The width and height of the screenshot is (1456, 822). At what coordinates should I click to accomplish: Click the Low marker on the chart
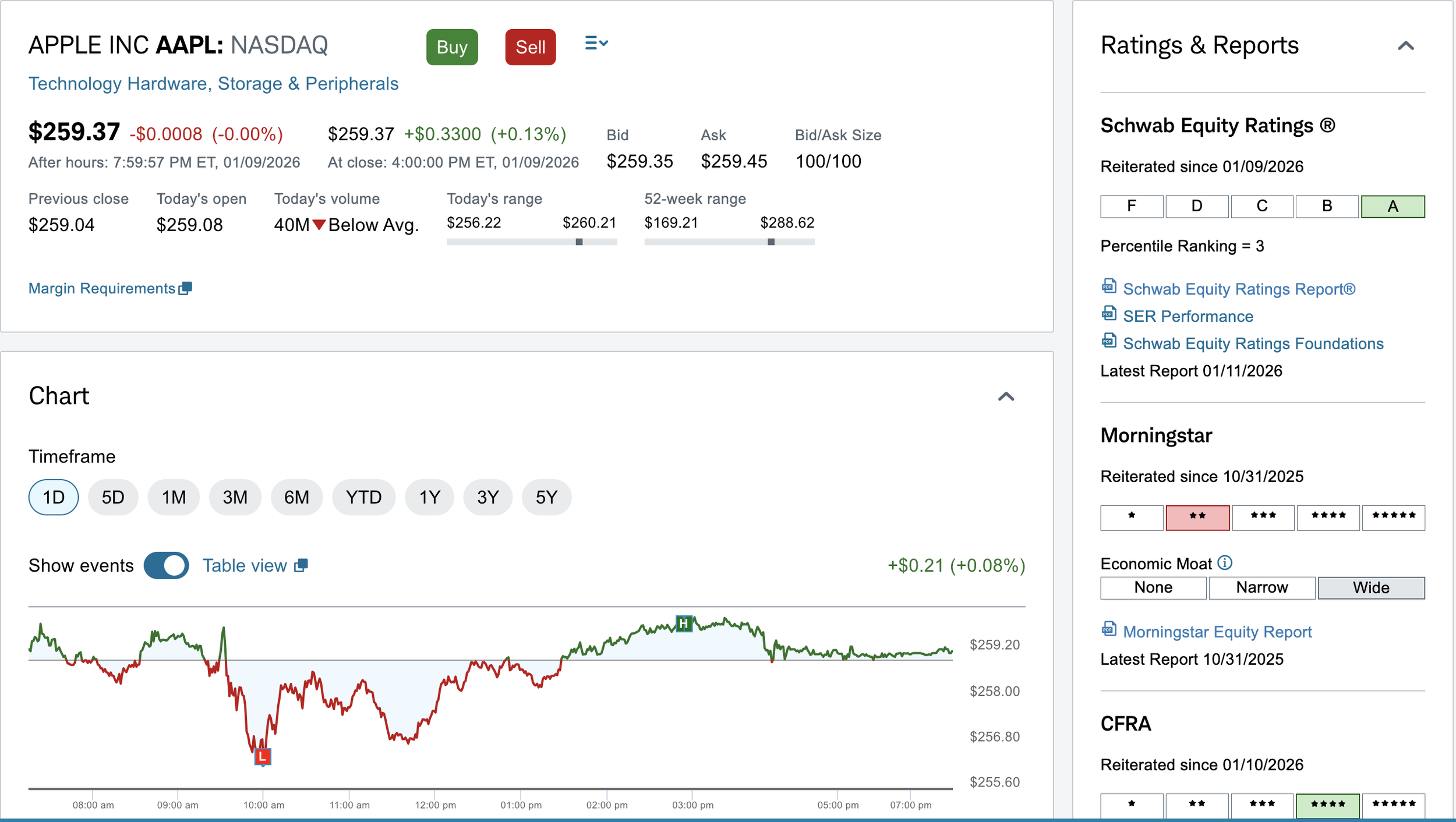[x=263, y=756]
